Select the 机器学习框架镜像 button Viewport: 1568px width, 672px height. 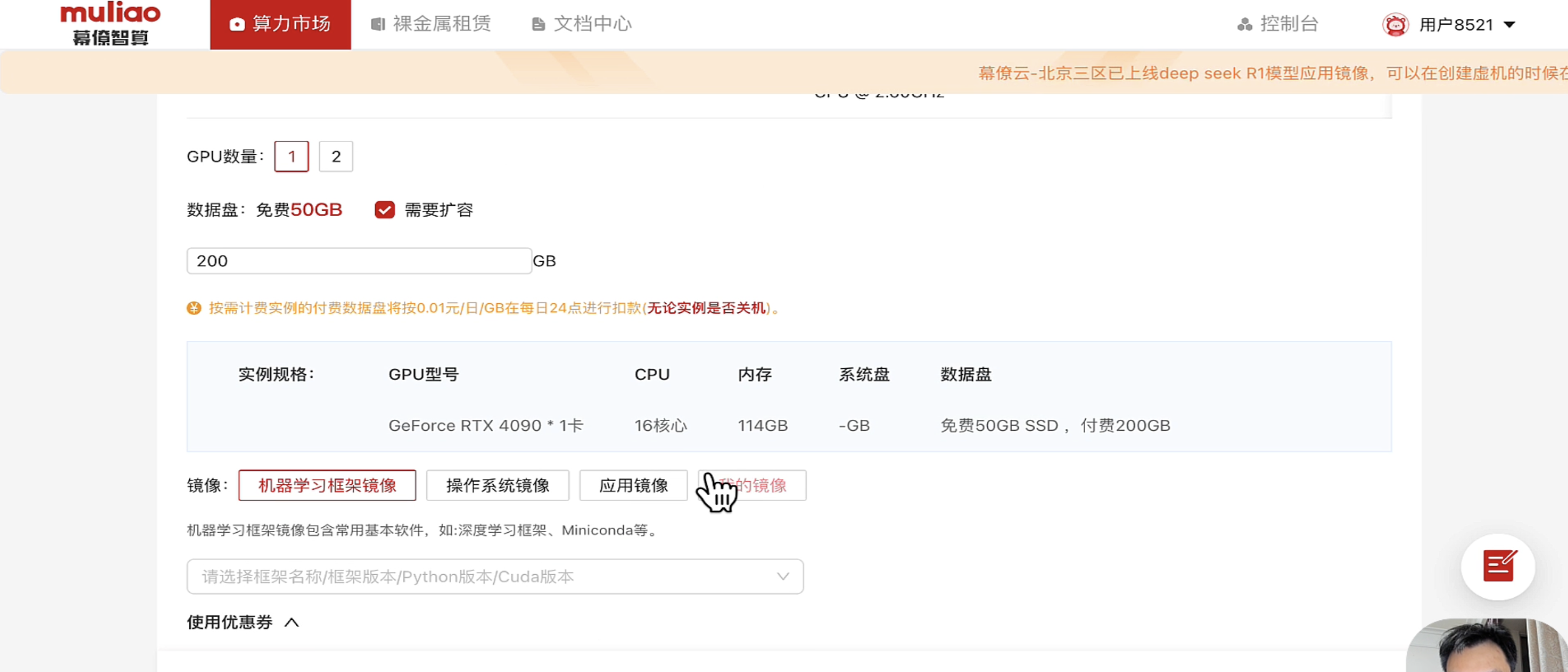click(327, 485)
